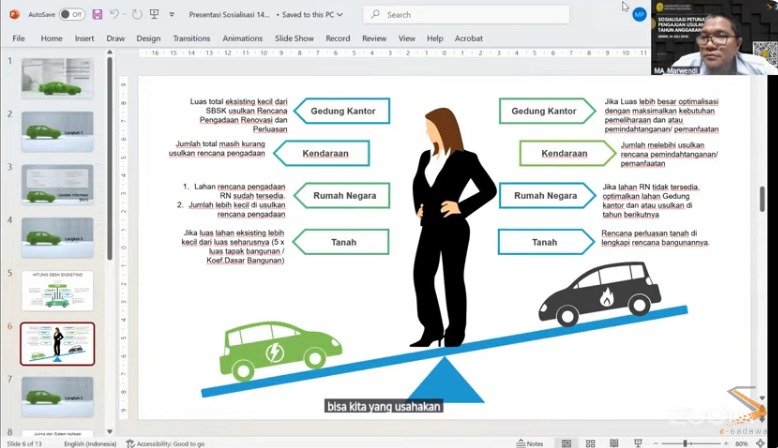Switch to Reading View icon
778x448 pixels.
614,444
